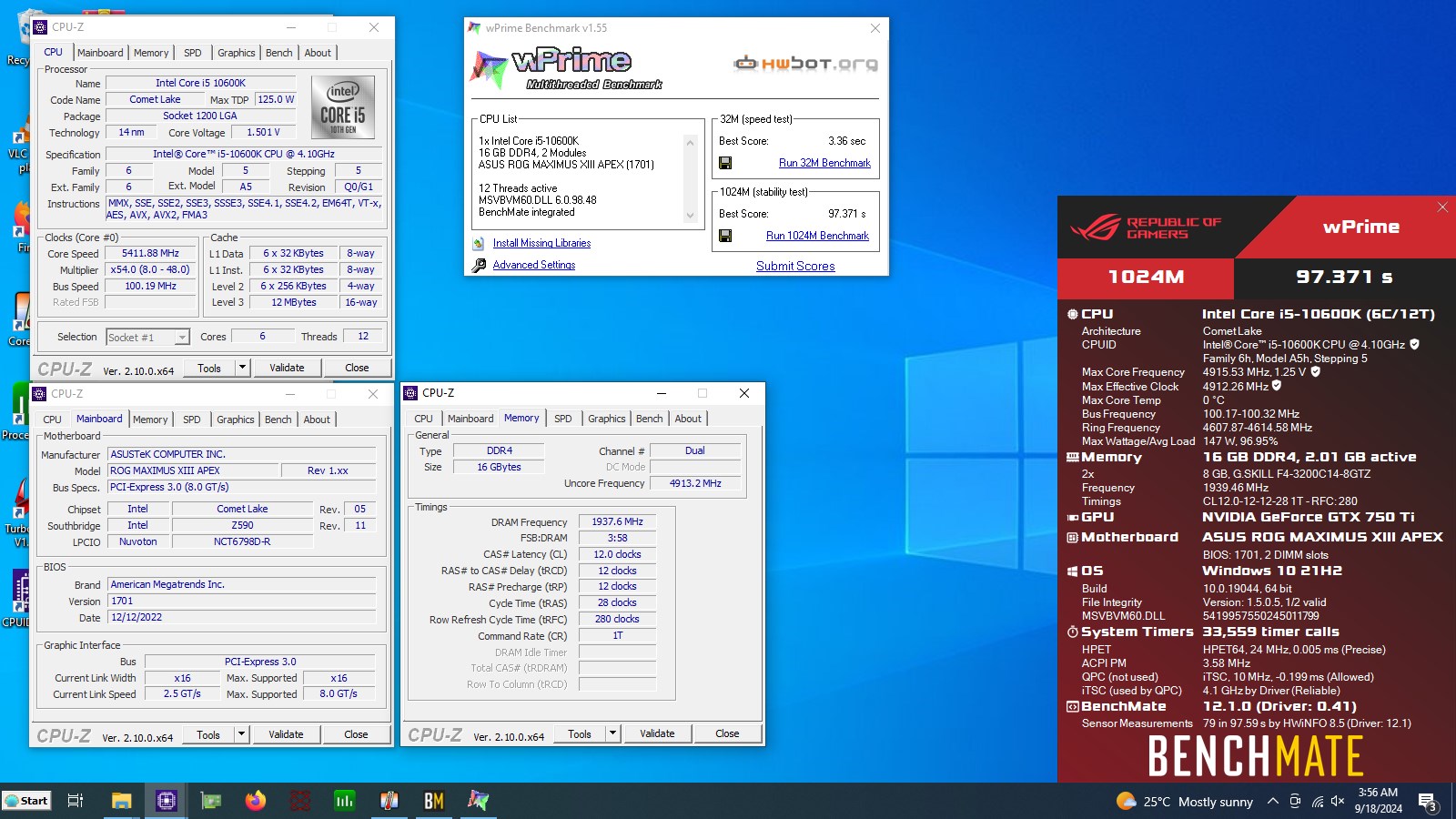The width and height of the screenshot is (1456, 819).
Task: Open Task View from the taskbar
Action: pyautogui.click(x=76, y=801)
